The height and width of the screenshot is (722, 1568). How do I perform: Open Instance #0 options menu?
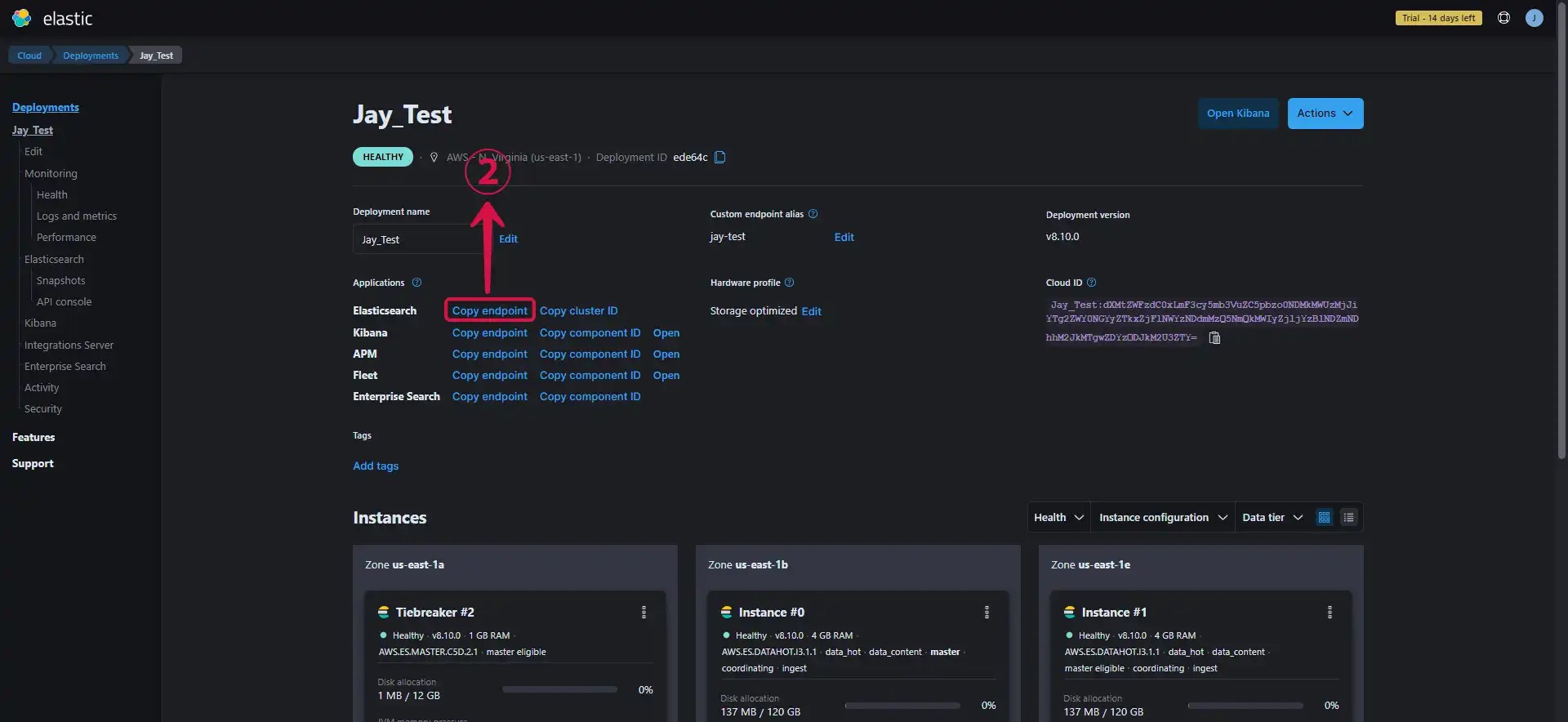click(x=987, y=613)
